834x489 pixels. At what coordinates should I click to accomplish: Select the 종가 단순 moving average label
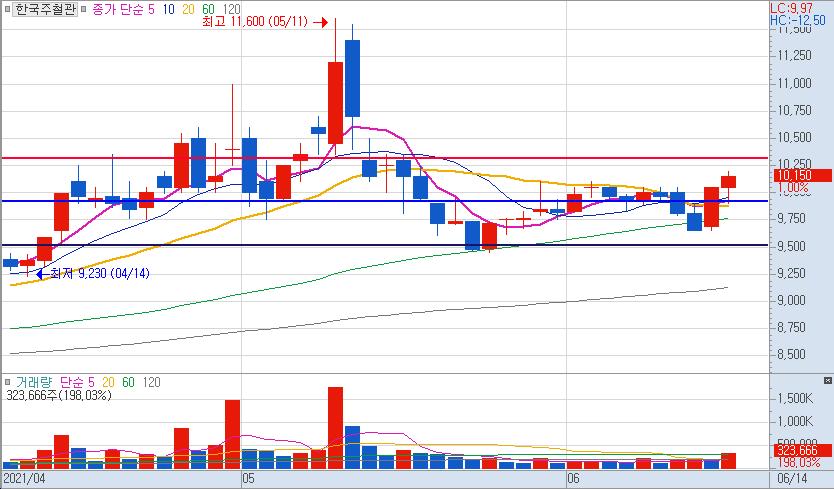[117, 9]
